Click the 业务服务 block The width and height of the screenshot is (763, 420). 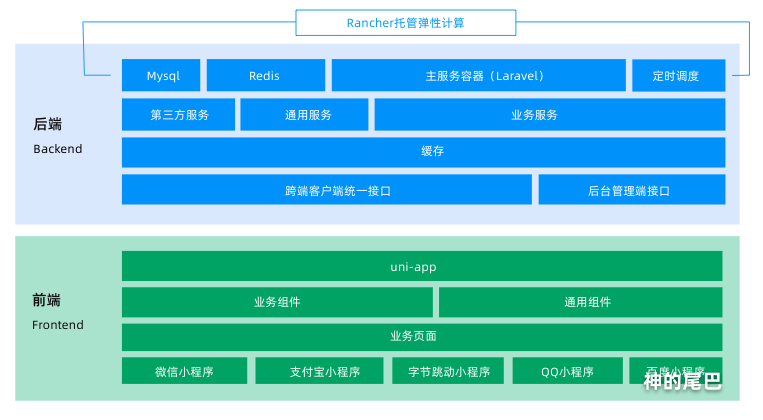(x=550, y=115)
